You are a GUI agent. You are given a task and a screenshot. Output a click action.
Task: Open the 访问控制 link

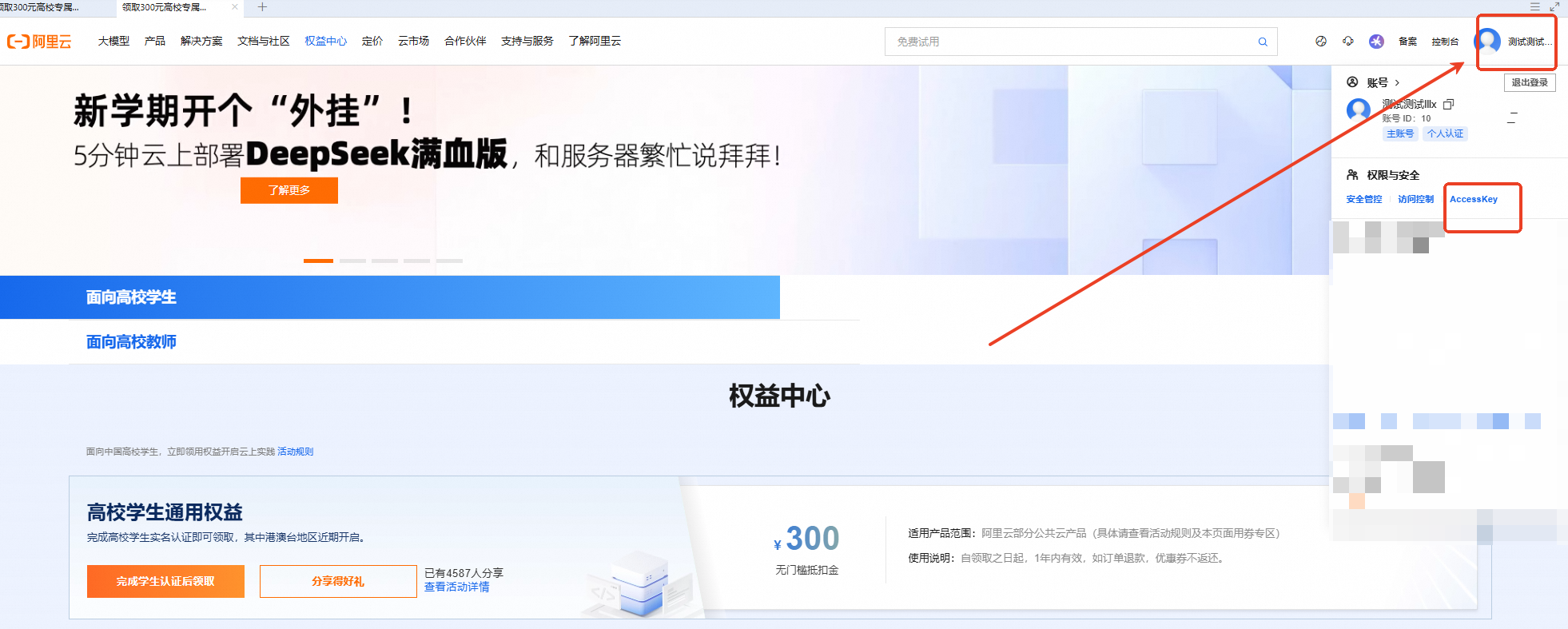(x=1415, y=199)
